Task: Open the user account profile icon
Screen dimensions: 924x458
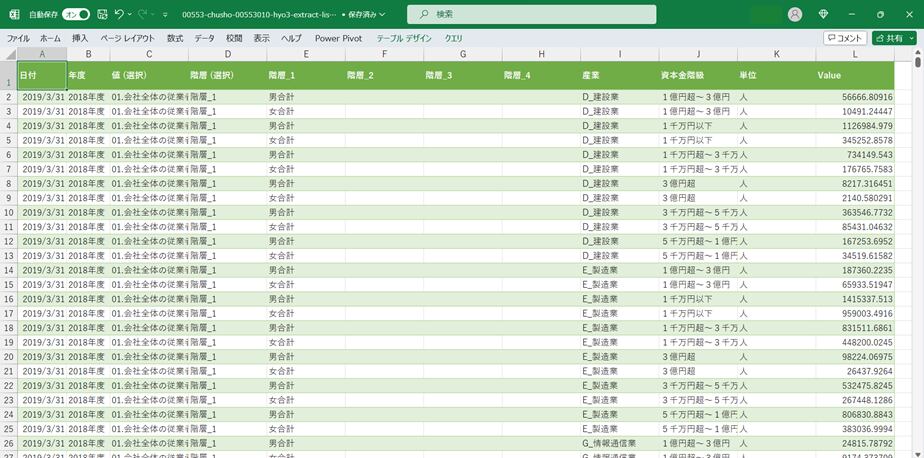Action: point(795,15)
